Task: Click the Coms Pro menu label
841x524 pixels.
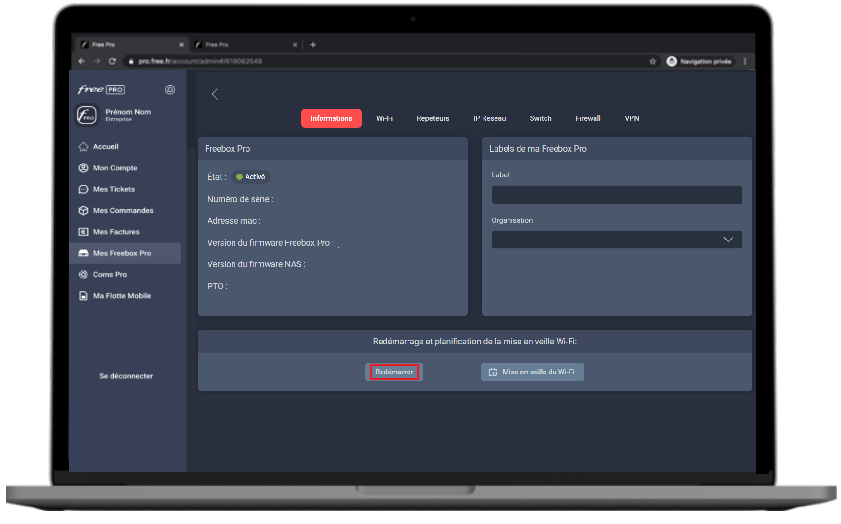Action: pyautogui.click(x=110, y=275)
